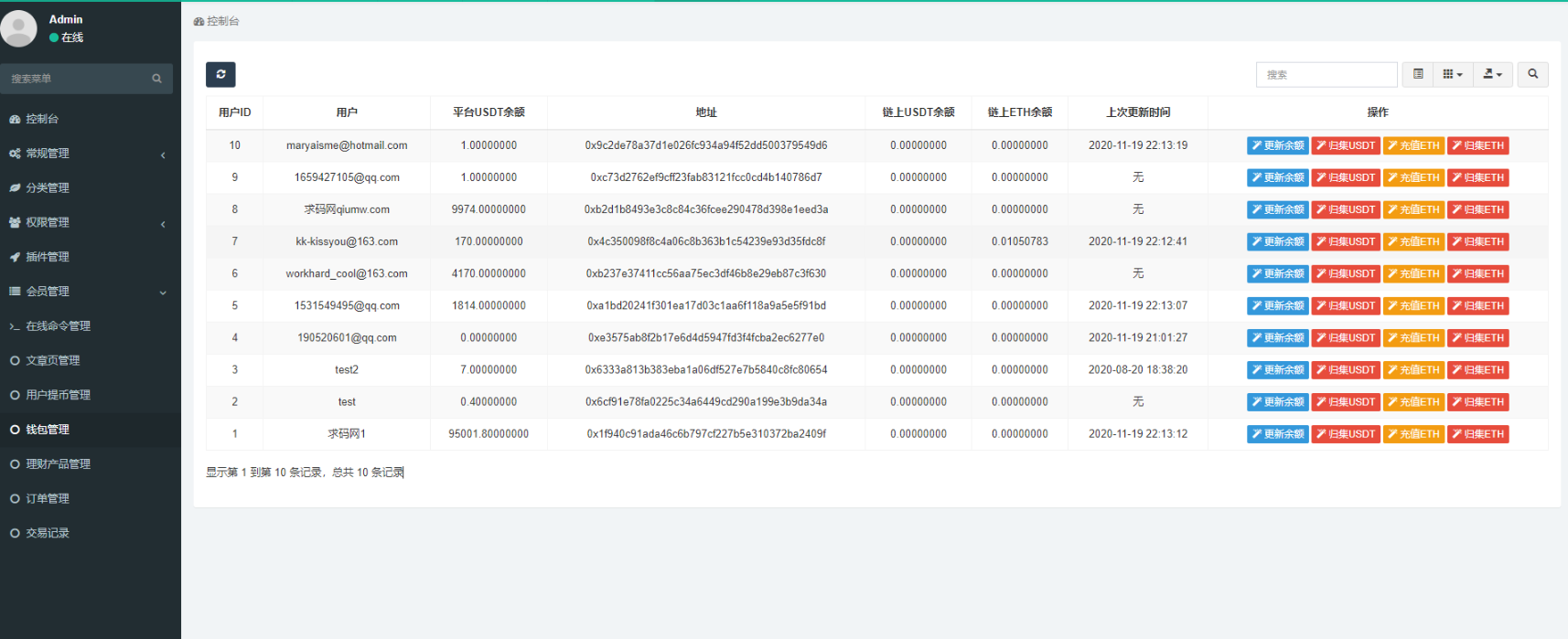Open the columns grid dropdown
The height and width of the screenshot is (639, 1568).
tap(1453, 74)
